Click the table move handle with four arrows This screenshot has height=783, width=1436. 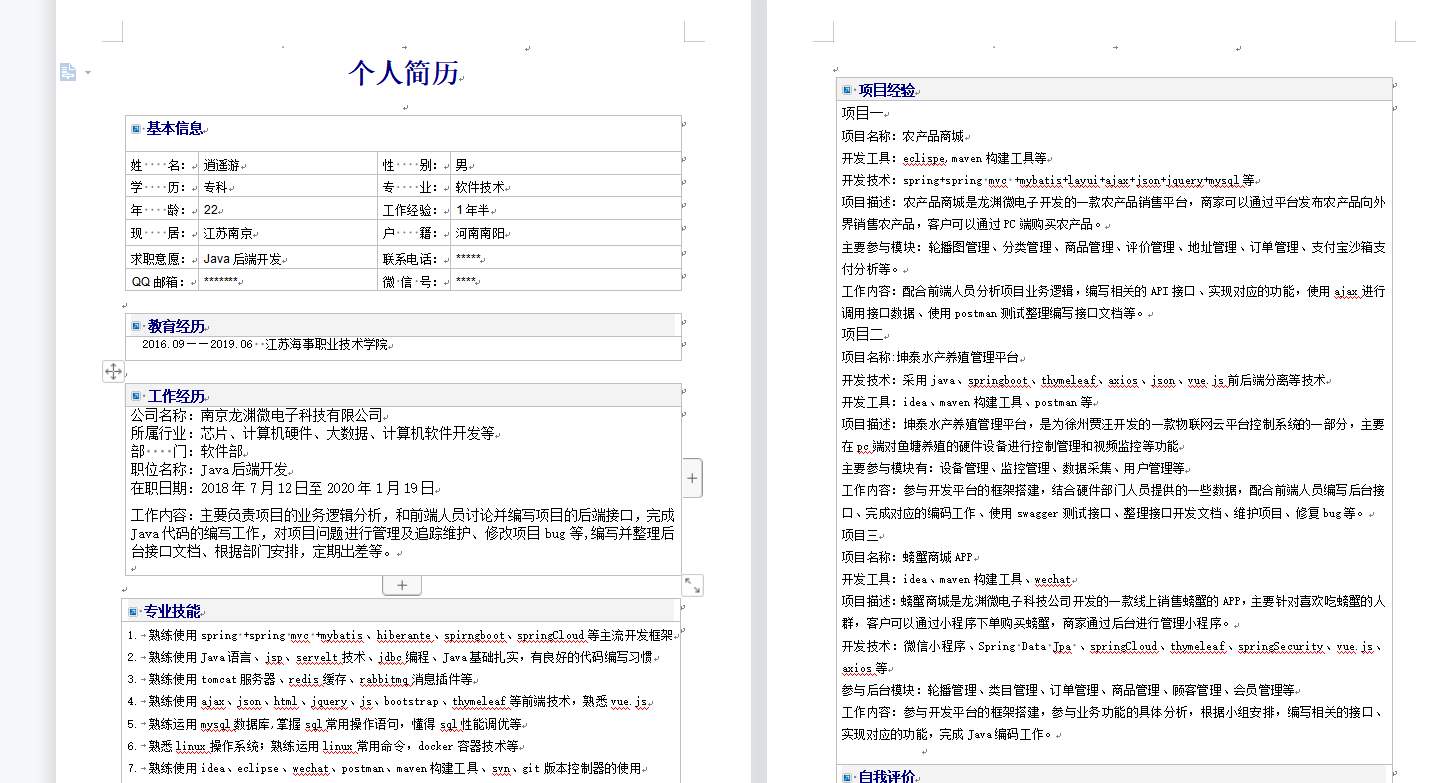click(113, 372)
